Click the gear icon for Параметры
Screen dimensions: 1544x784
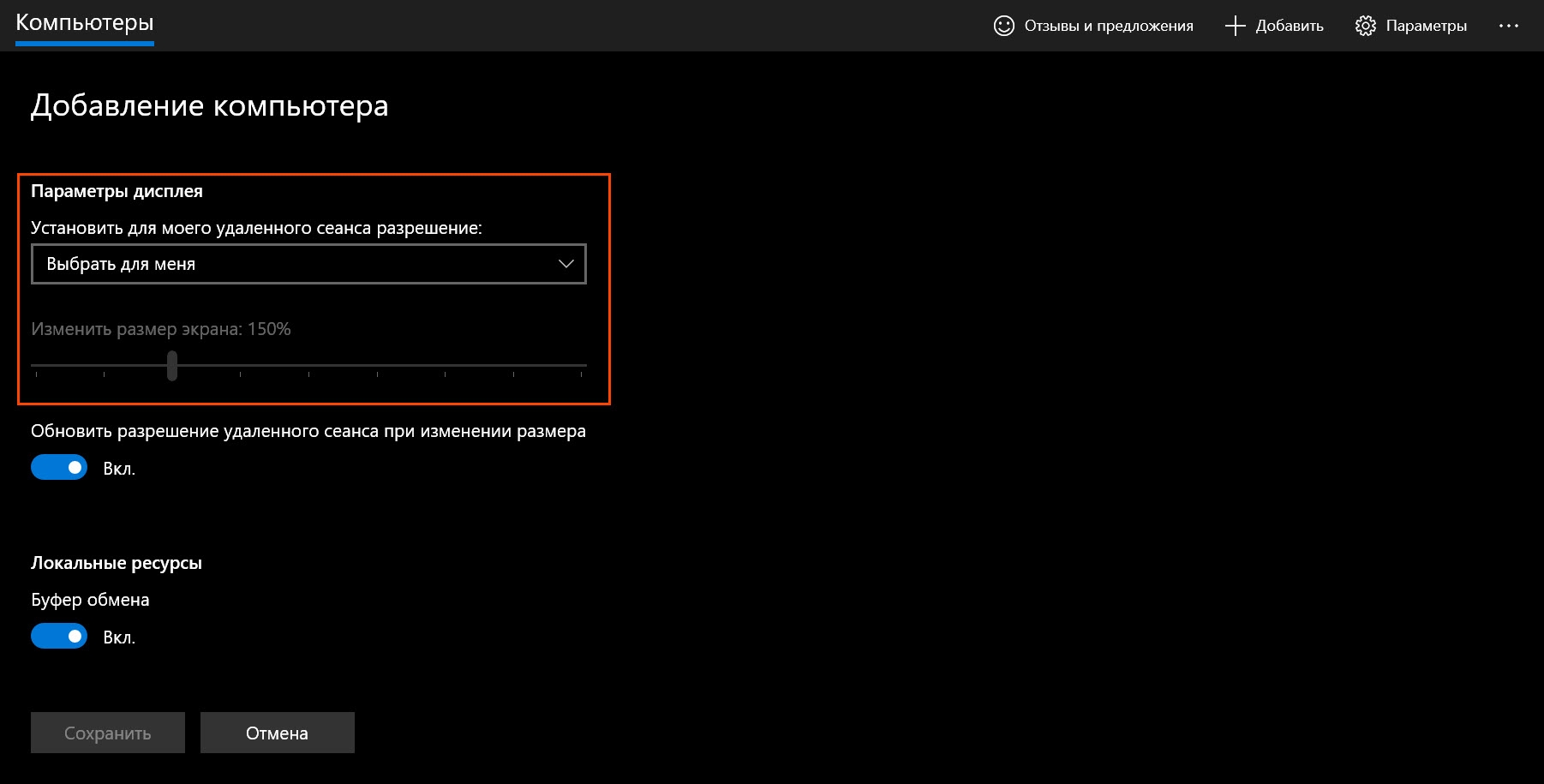[1365, 26]
